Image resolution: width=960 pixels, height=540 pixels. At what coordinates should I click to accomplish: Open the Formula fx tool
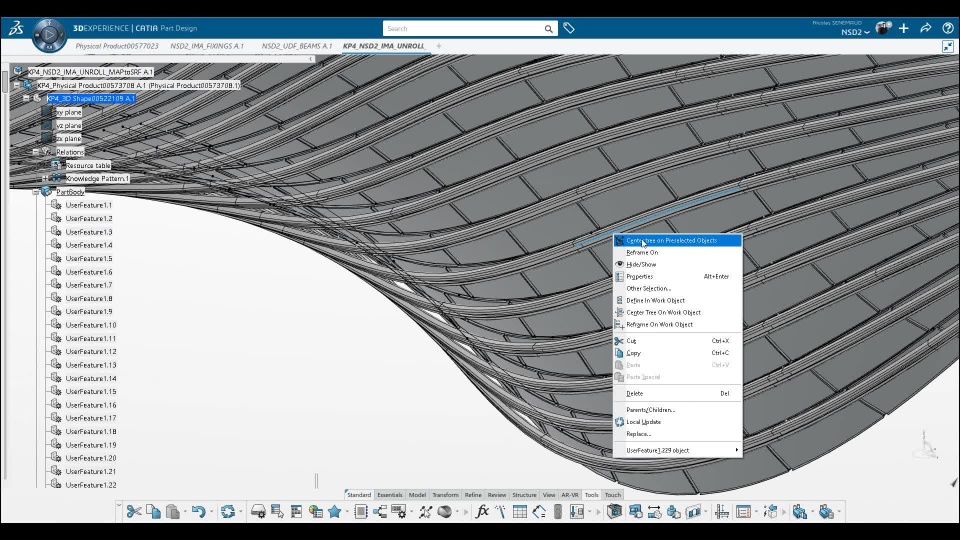(x=482, y=512)
